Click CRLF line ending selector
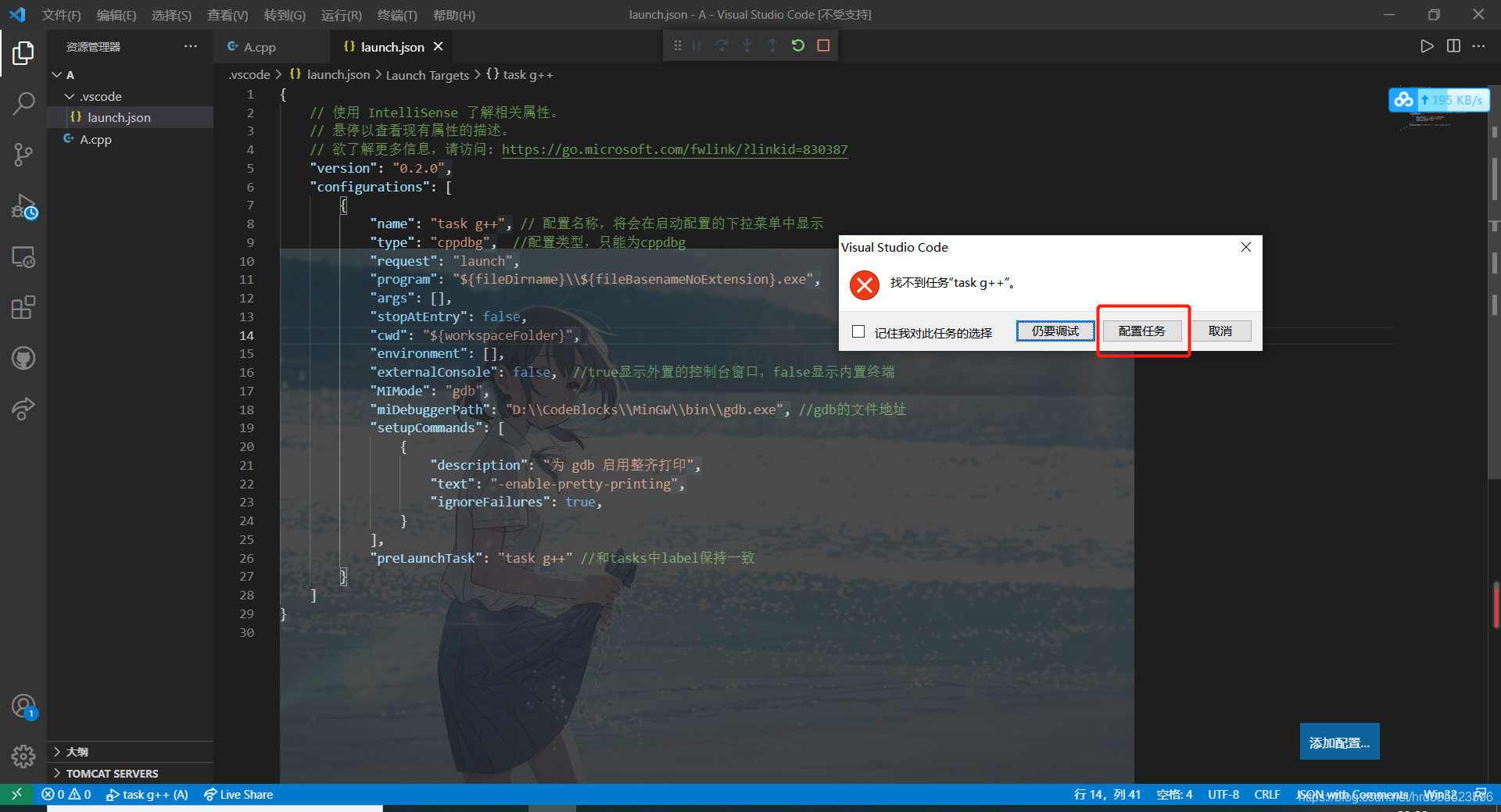Image resolution: width=1501 pixels, height=812 pixels. click(1267, 794)
